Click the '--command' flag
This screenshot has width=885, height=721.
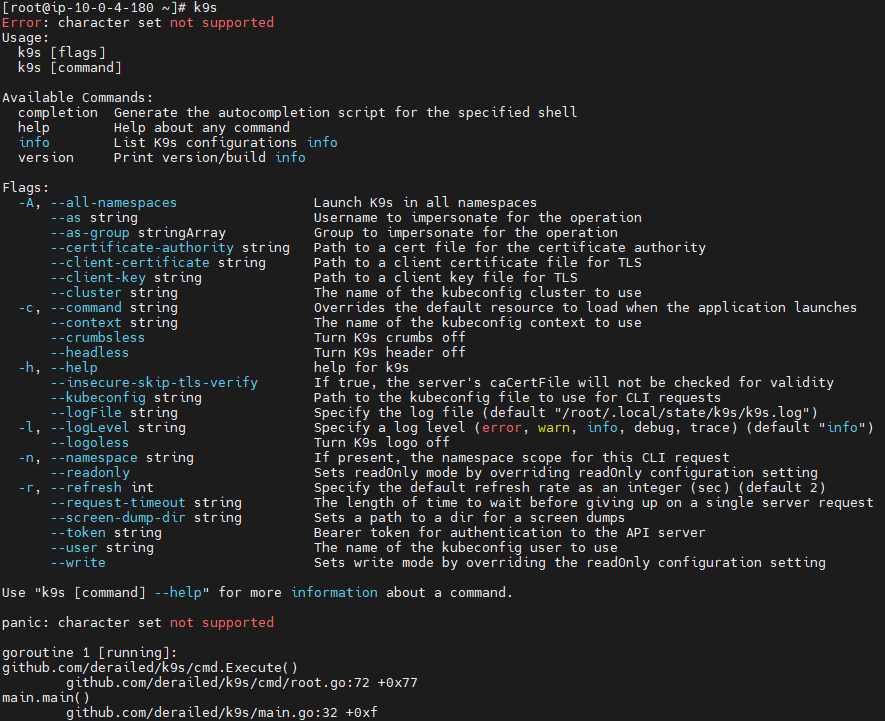tap(86, 308)
